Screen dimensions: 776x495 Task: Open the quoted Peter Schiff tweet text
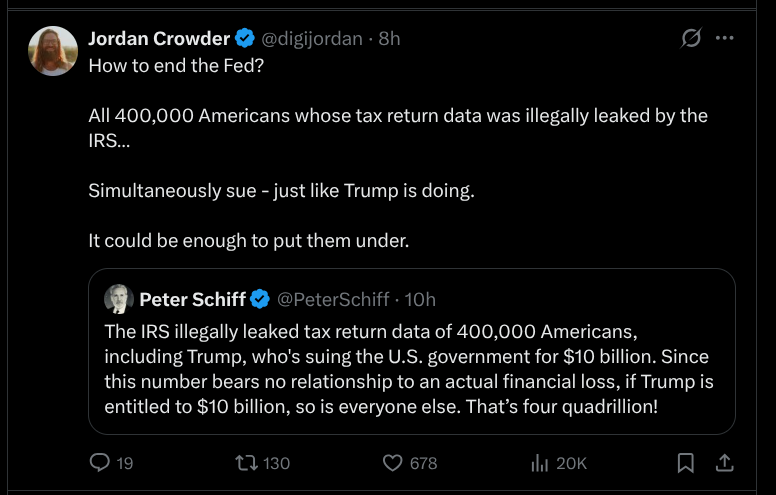pos(408,369)
